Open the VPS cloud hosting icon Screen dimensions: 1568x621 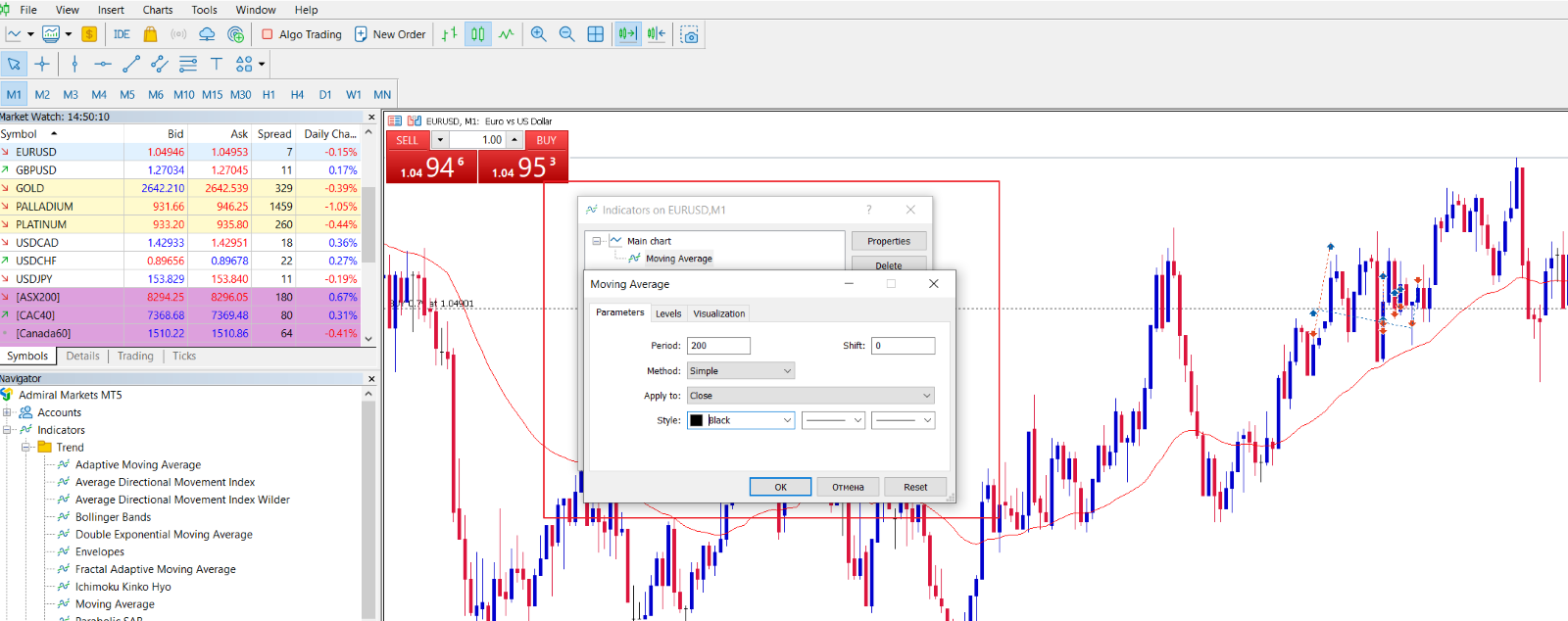[x=207, y=34]
